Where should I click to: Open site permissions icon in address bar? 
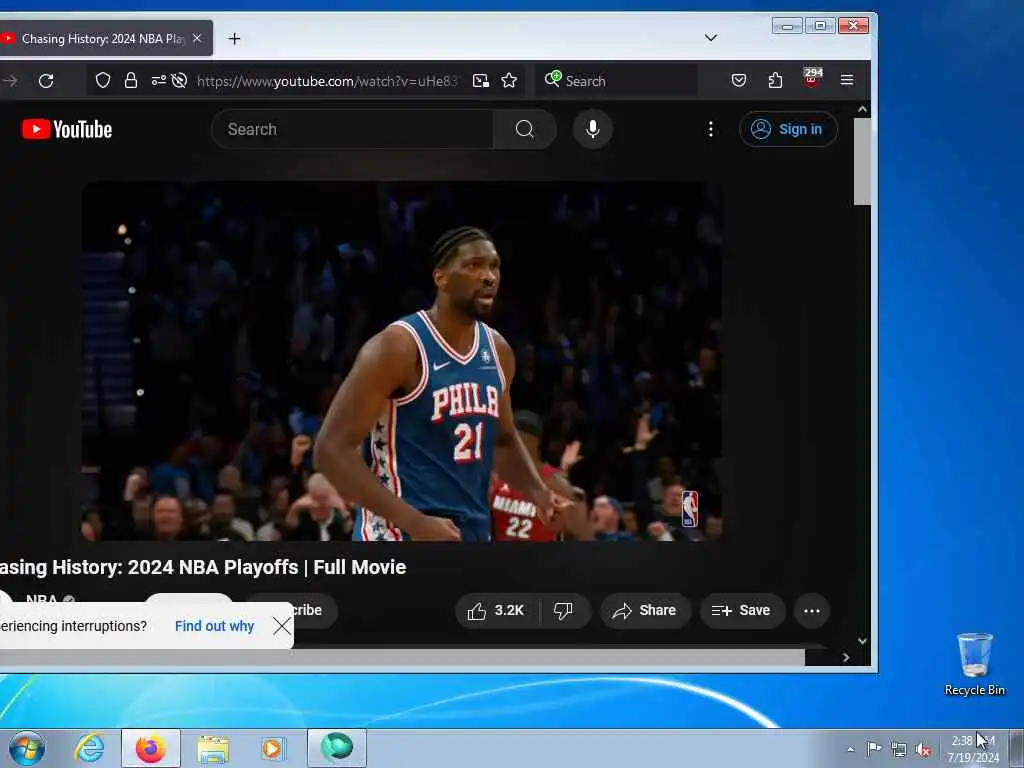pyautogui.click(x=158, y=80)
